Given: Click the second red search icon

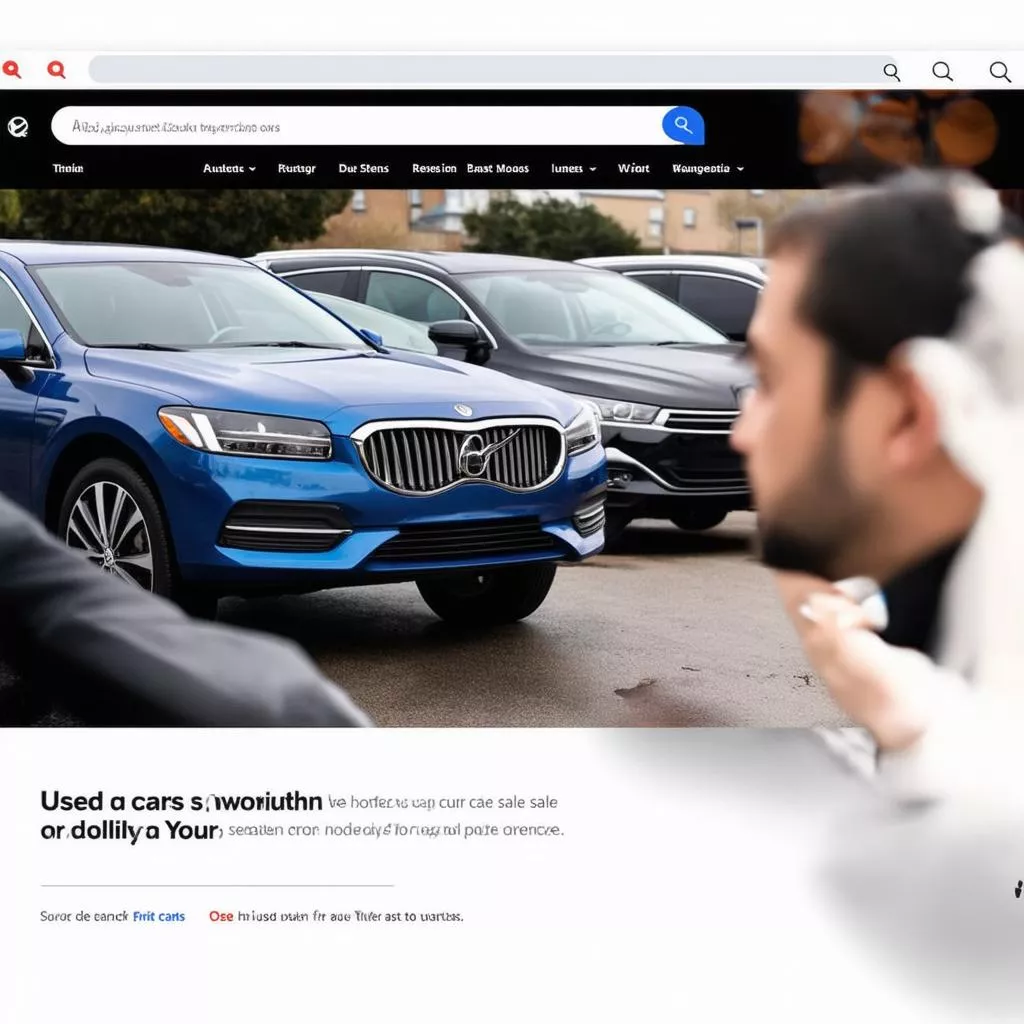Looking at the screenshot, I should (x=56, y=69).
